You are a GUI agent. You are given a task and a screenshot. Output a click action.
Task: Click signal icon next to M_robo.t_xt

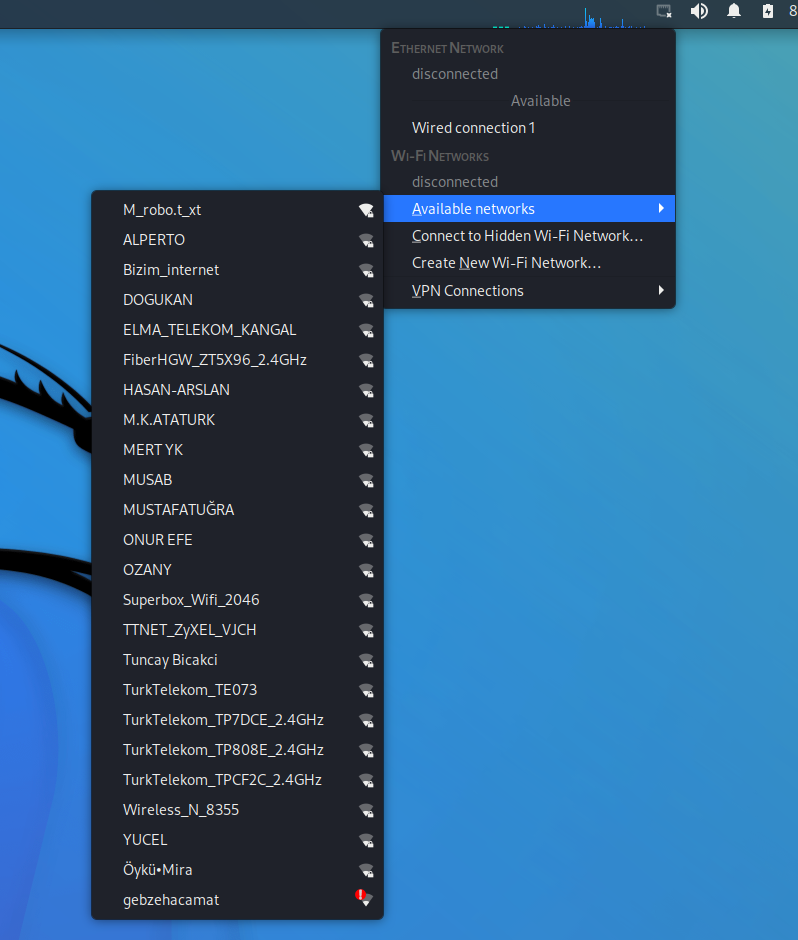point(366,210)
